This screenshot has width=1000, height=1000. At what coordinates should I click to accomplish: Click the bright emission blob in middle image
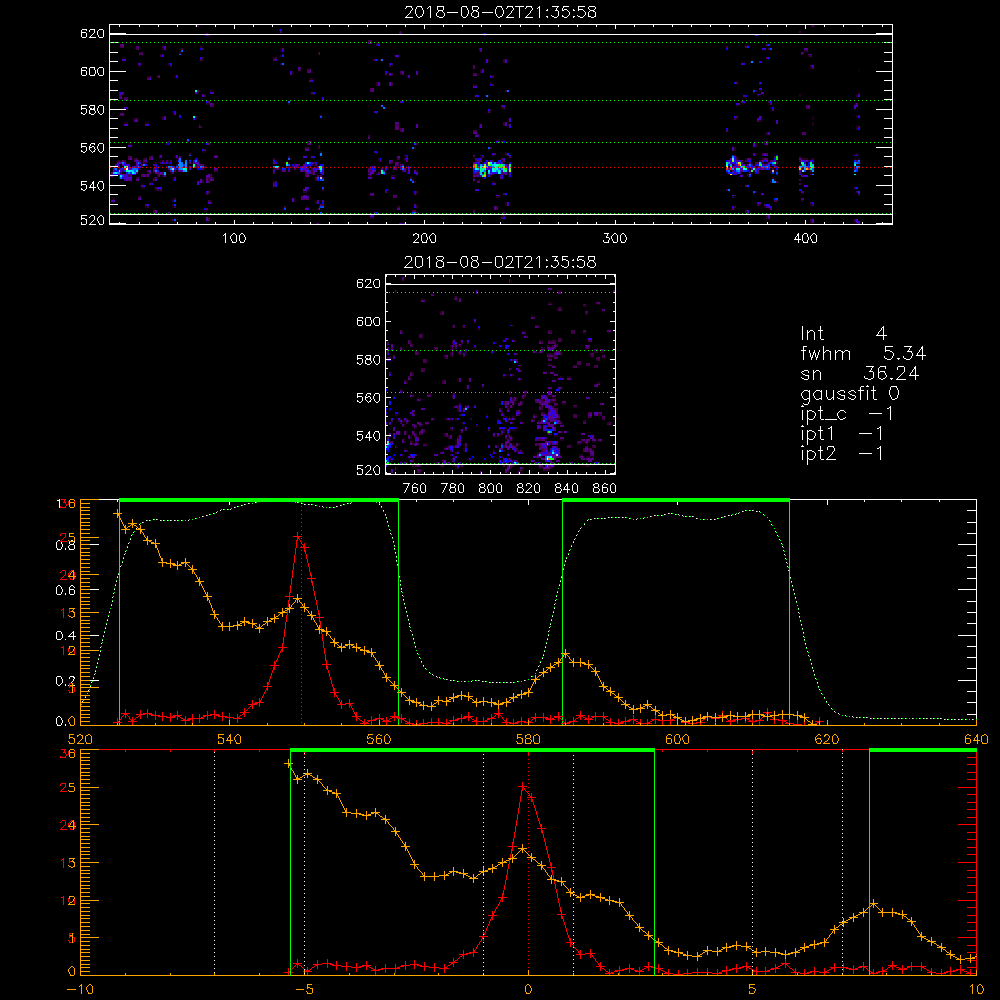(550, 454)
